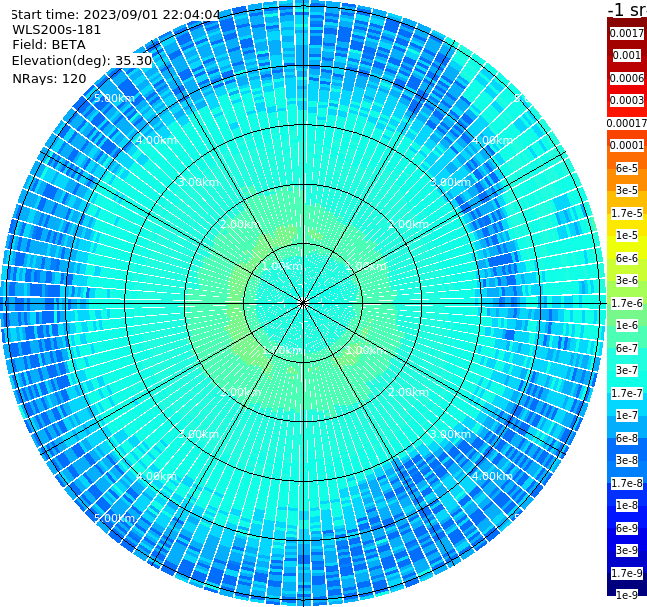Select the 3e-6 colorbar tick

[627, 280]
